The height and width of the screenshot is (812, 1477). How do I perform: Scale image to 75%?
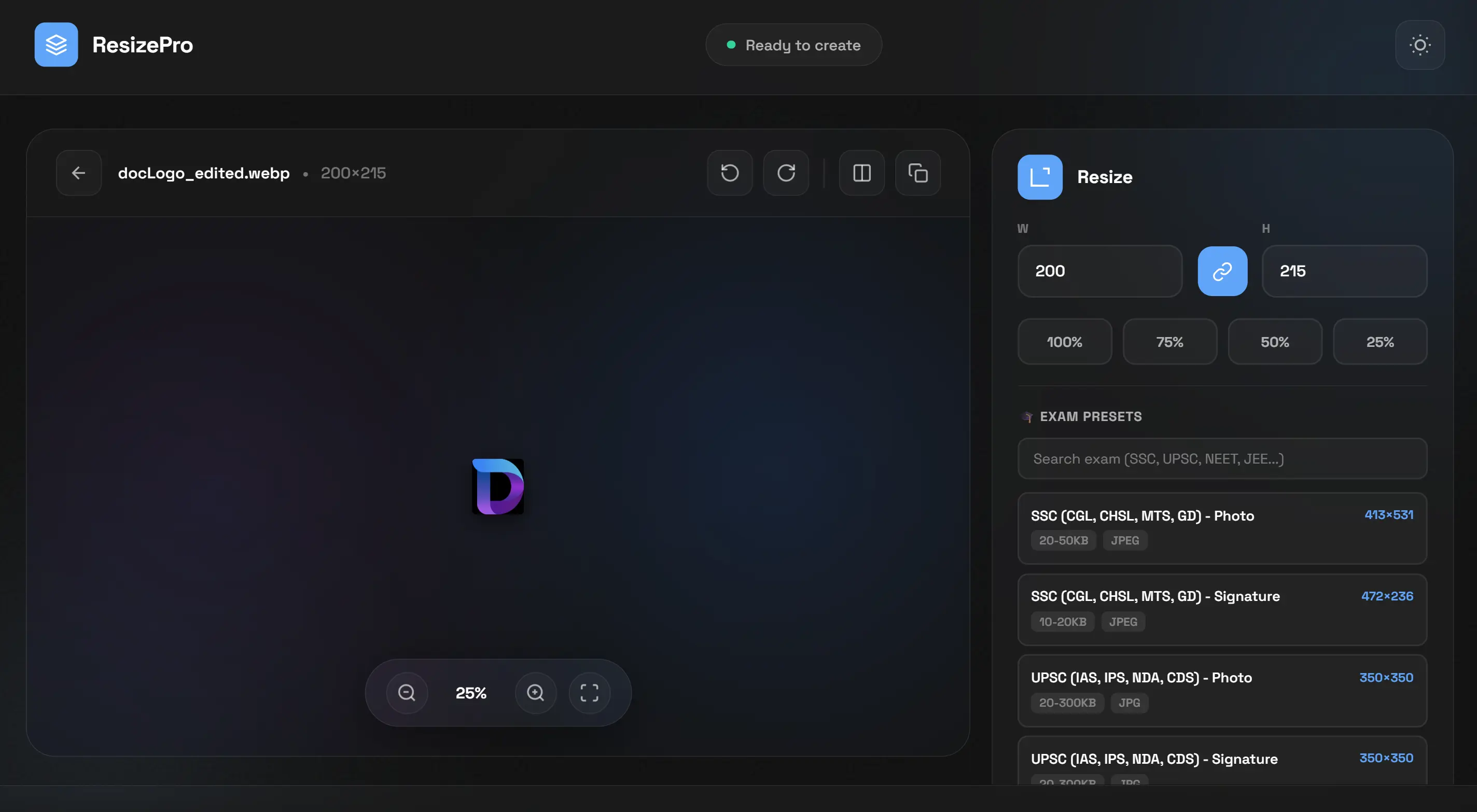1169,342
